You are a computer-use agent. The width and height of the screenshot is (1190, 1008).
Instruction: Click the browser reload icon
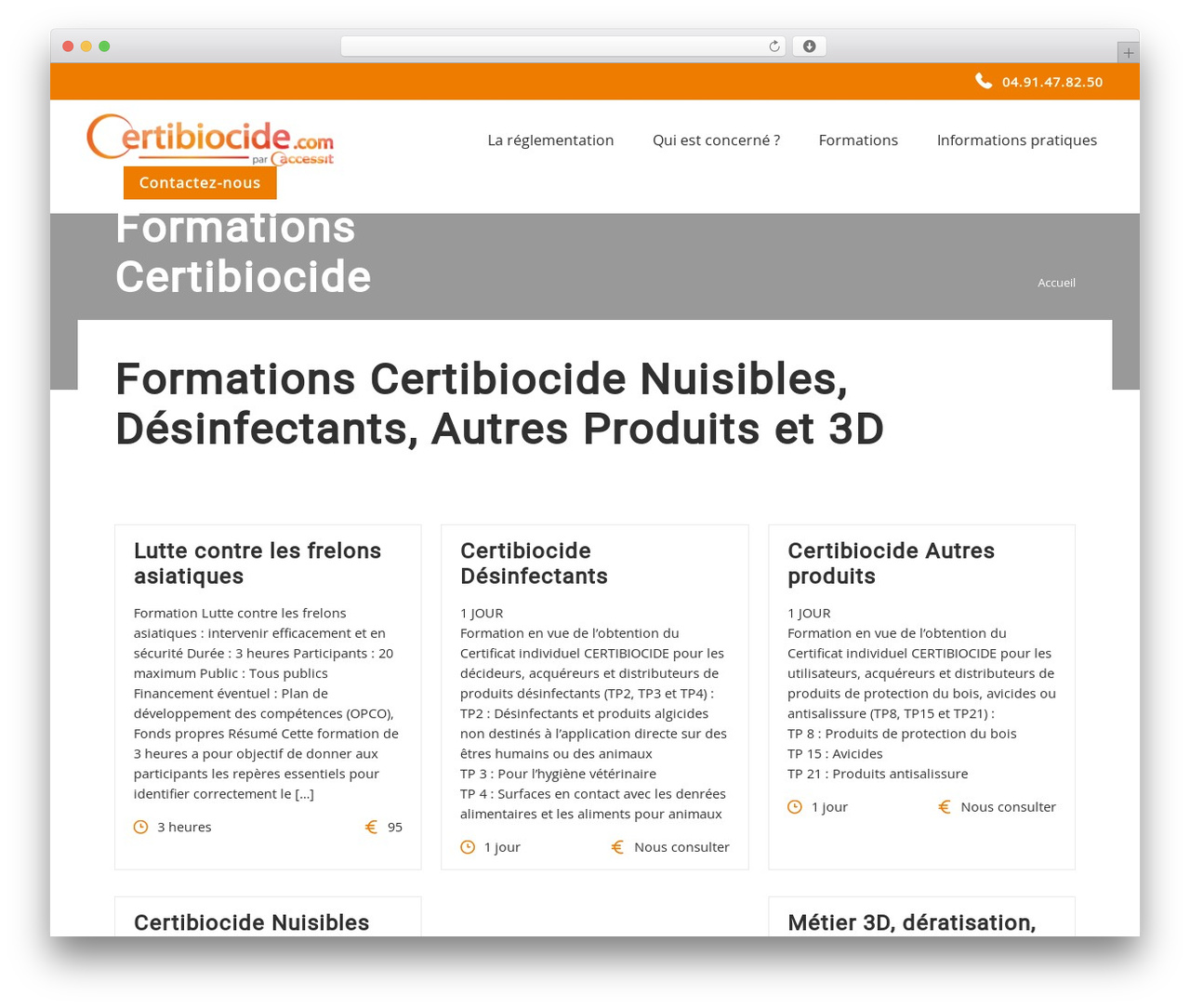774,46
